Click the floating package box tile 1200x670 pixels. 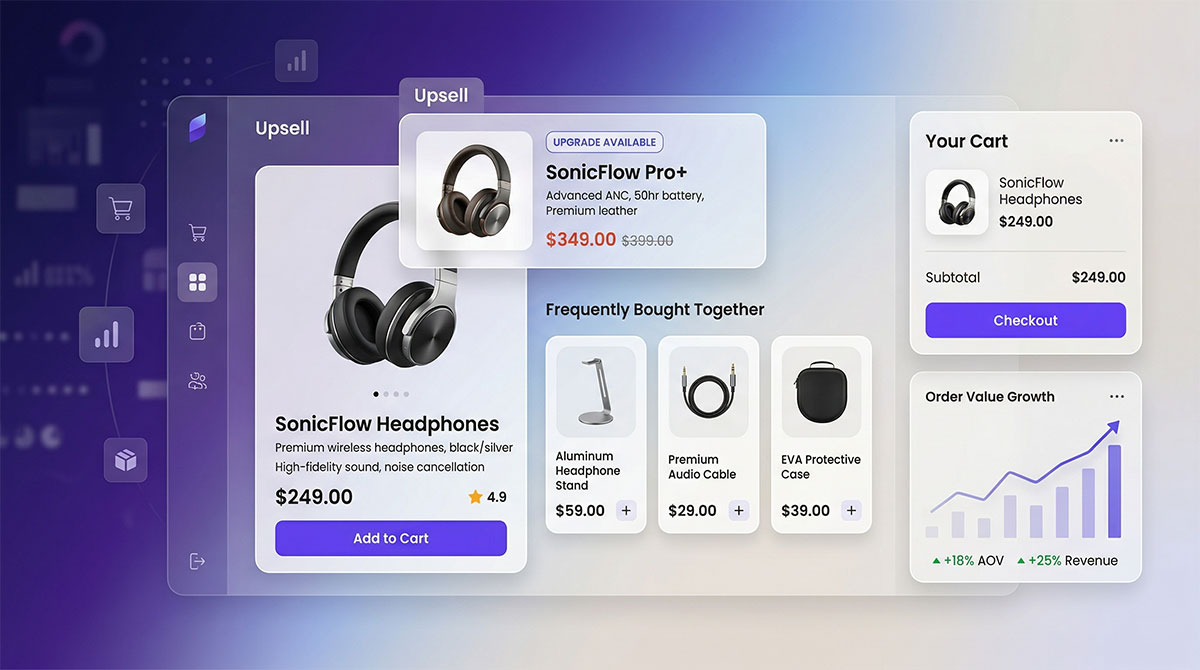tap(125, 460)
